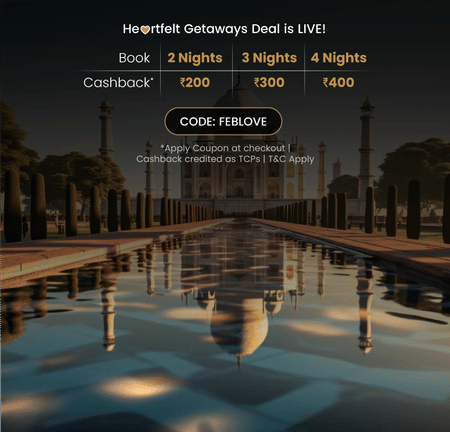Click the tall left minaret tower
450x432 pixels.
pyautogui.click(x=106, y=128)
